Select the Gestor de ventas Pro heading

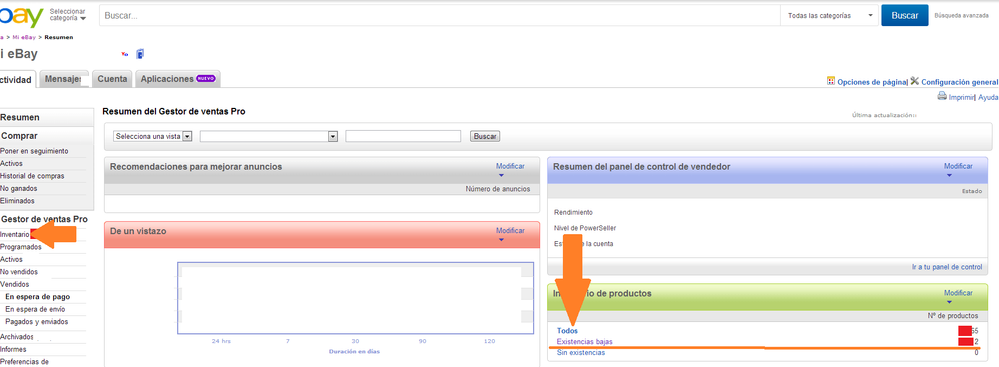(44, 219)
